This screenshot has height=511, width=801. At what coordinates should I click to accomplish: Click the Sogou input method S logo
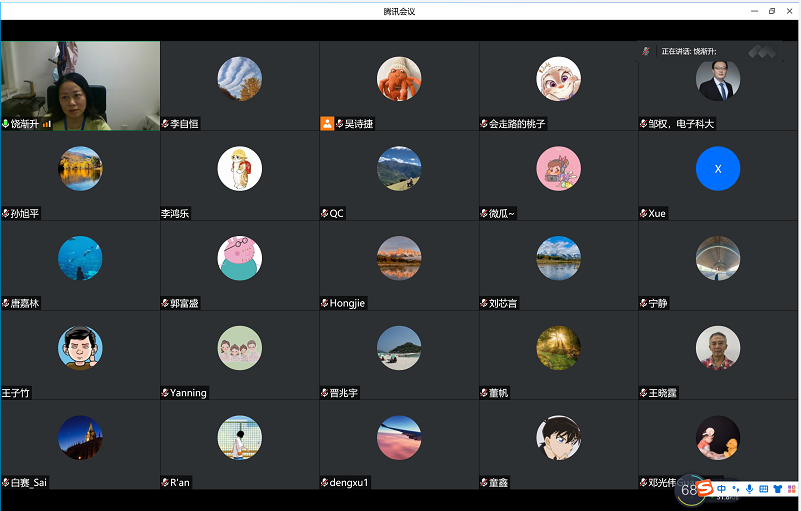pyautogui.click(x=705, y=489)
